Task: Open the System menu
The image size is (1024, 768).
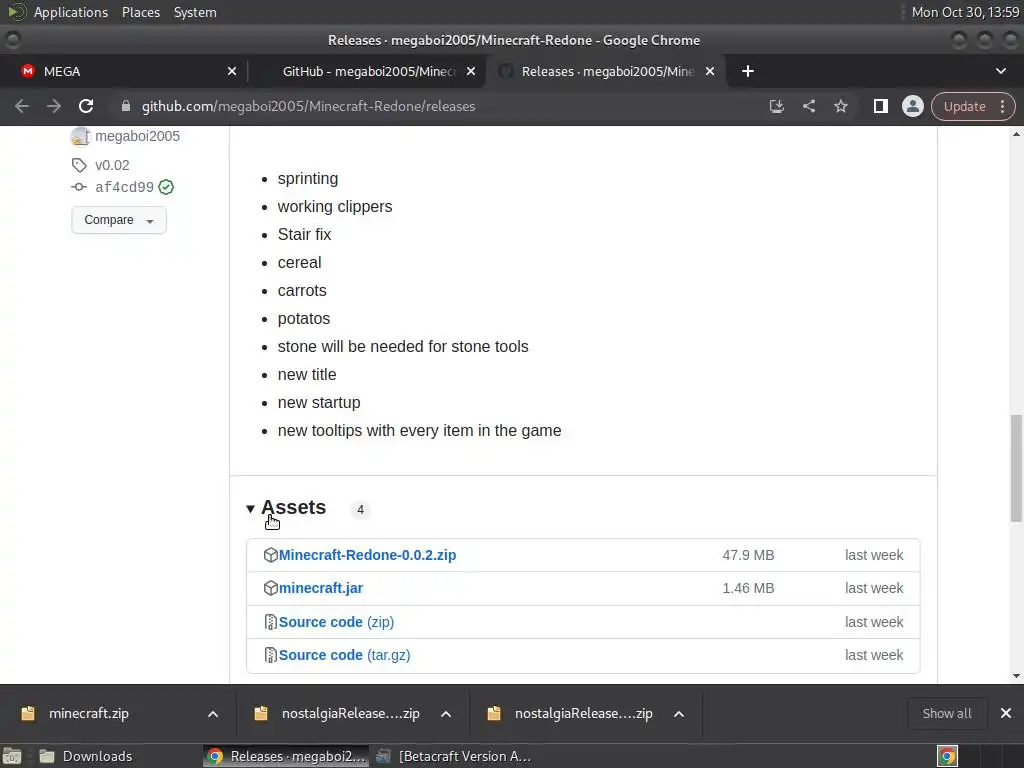Action: tap(195, 12)
